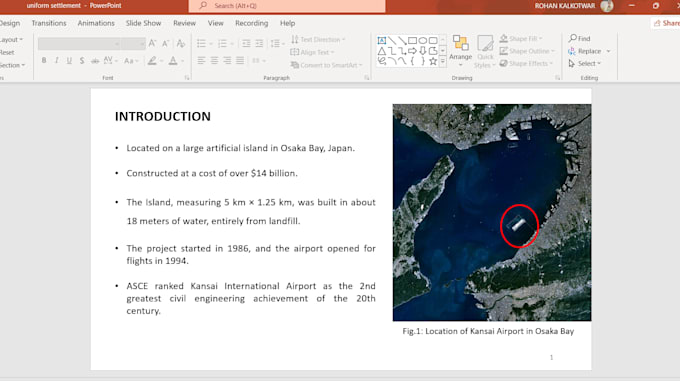Open the font size combo box

[133, 44]
